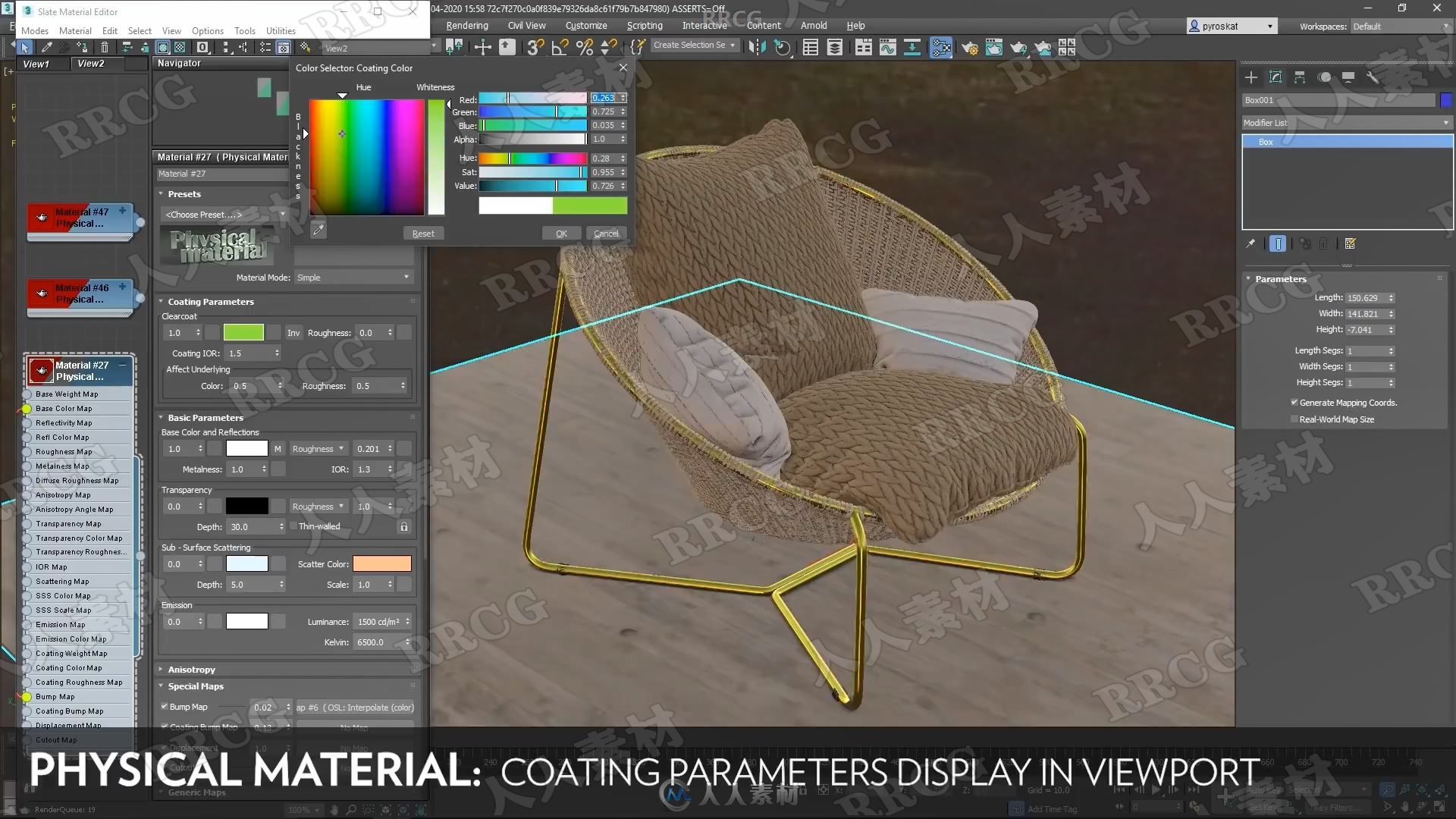This screenshot has width=1456, height=819.
Task: Toggle the 3D Snaps icon
Action: (535, 47)
